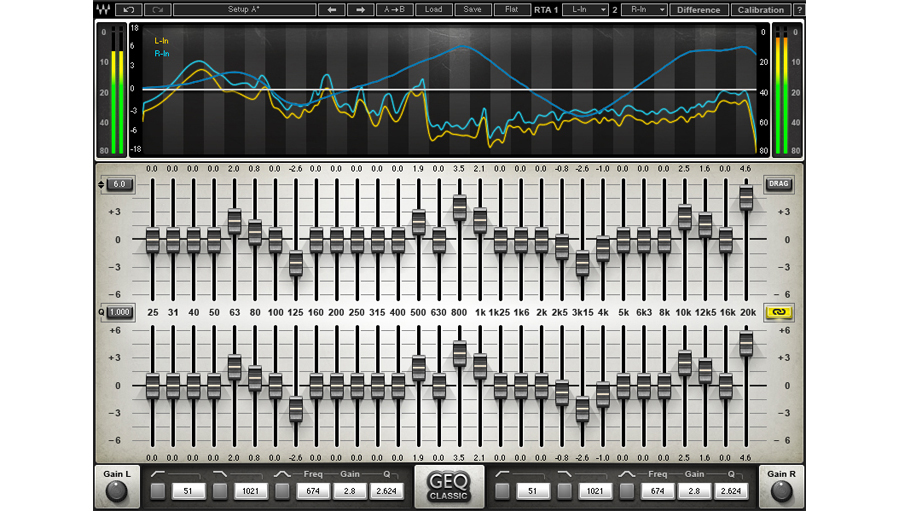Click the R-In legend label in analyzer
This screenshot has width=900, height=511.
(162, 53)
